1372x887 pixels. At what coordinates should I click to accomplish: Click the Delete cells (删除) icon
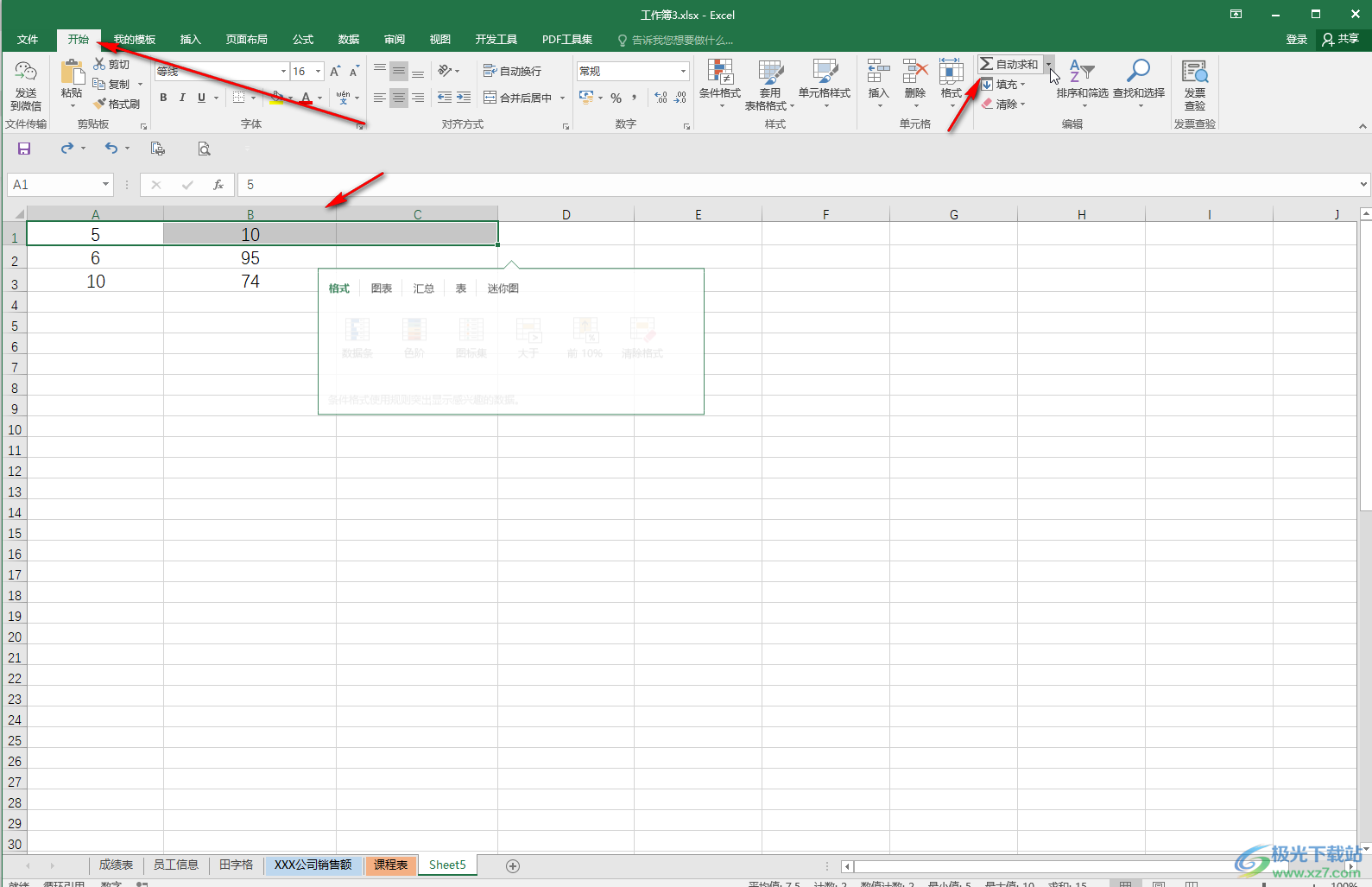pyautogui.click(x=915, y=73)
